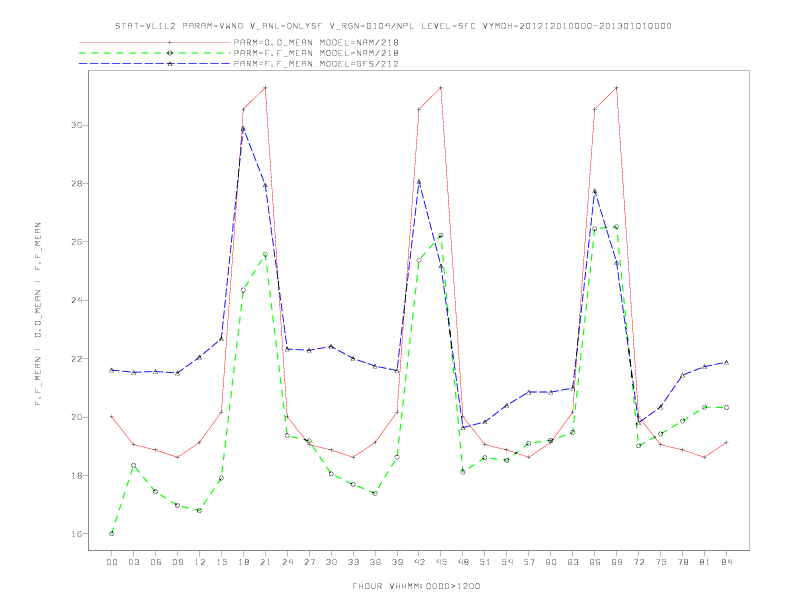Click the blue GFS point at hour 00
The image size is (792, 612).
click(112, 370)
